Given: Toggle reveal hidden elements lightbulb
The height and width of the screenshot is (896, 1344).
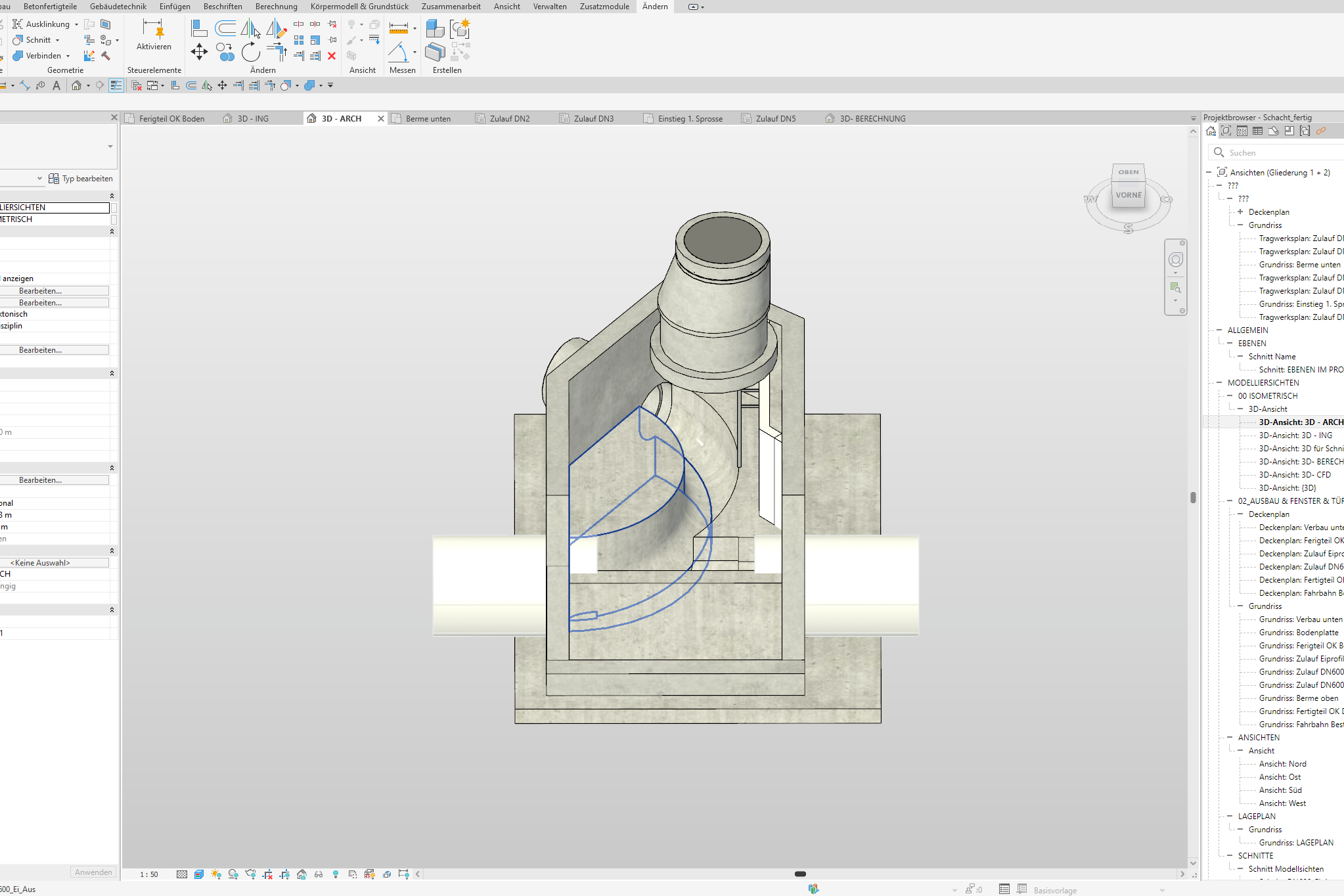Looking at the screenshot, I should click(x=336, y=874).
